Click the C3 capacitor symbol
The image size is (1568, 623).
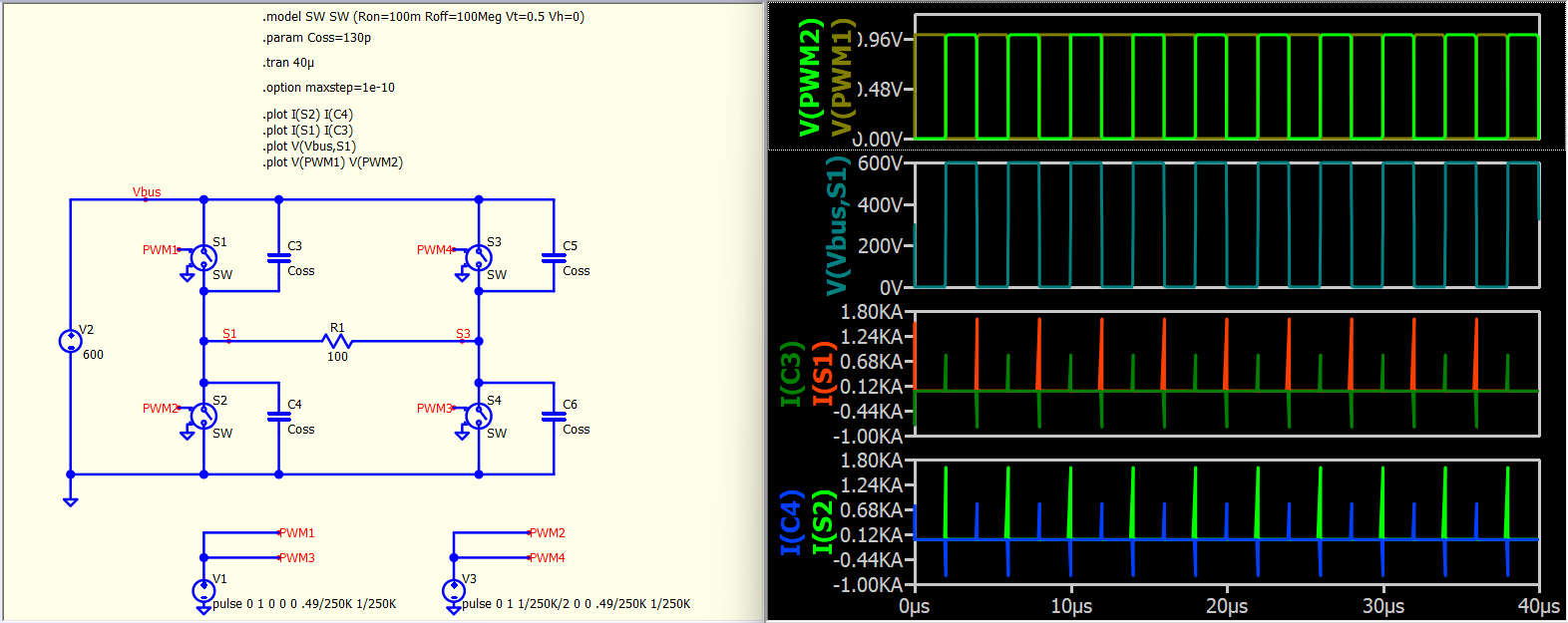pos(279,257)
